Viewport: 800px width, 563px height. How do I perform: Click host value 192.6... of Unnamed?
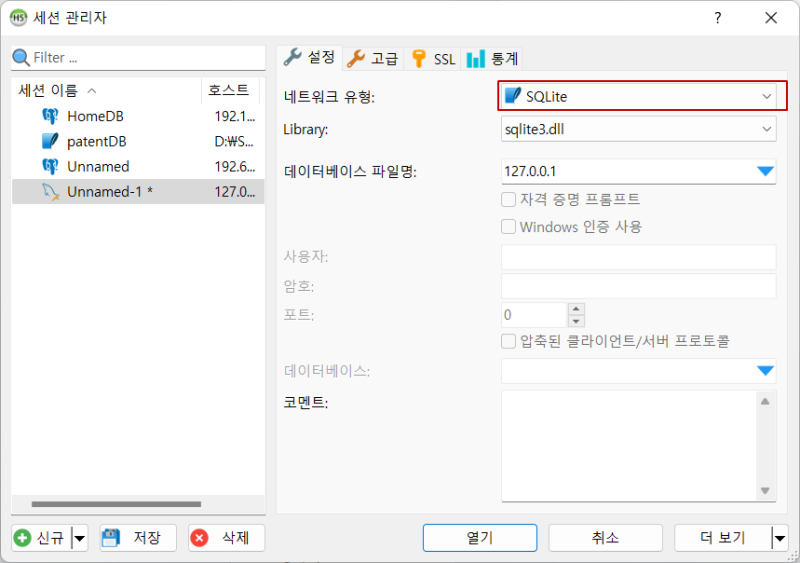[235, 166]
